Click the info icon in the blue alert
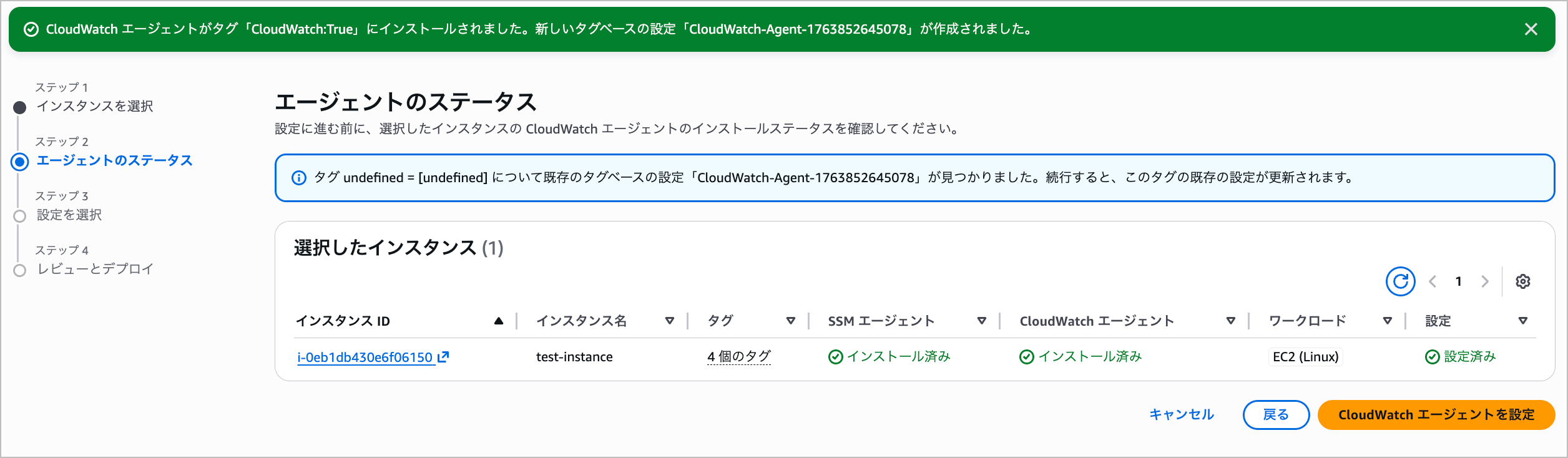1568x458 pixels. [x=299, y=178]
